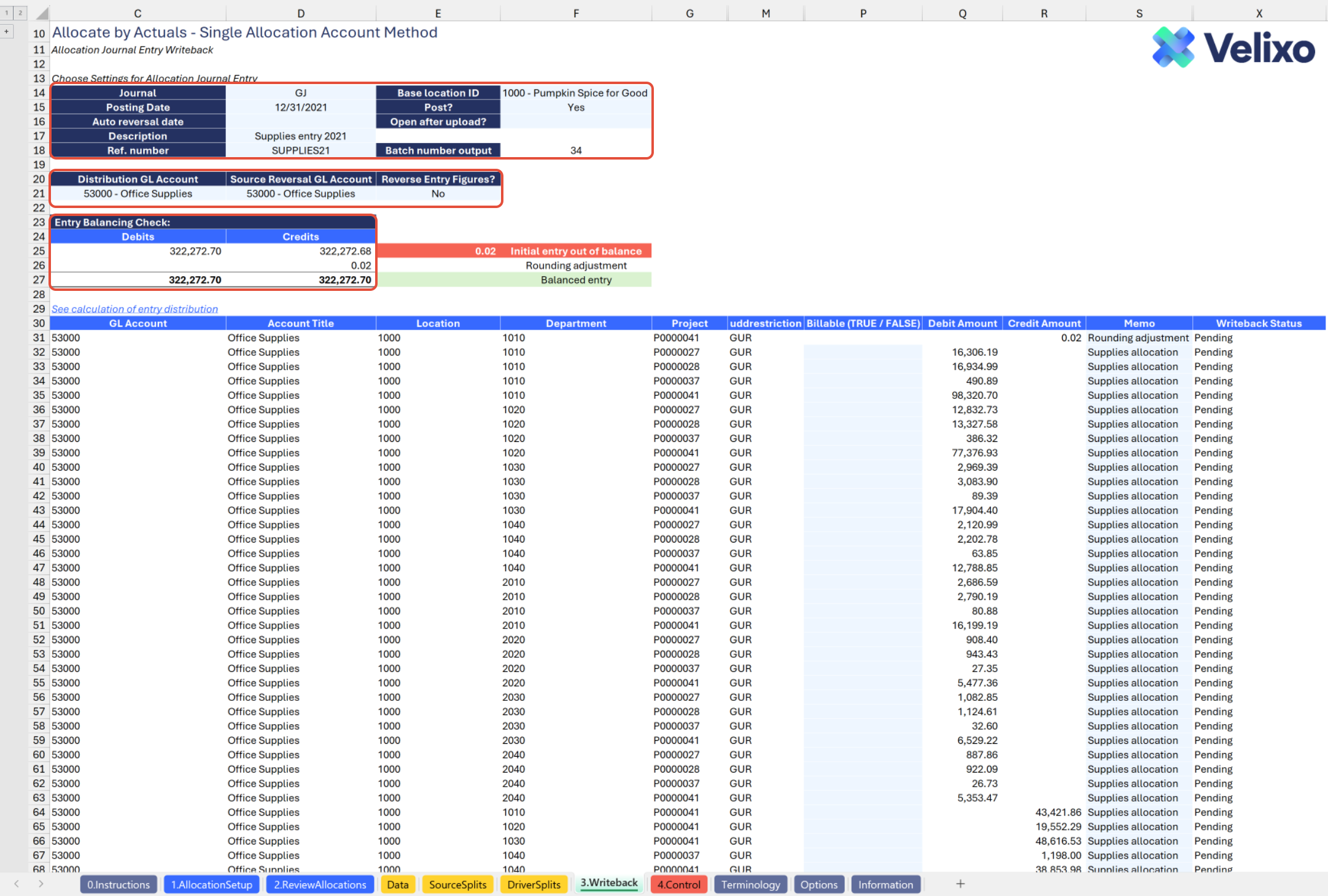Click the Base location ID value cell
Screen dimensions: 1328x896
[575, 93]
